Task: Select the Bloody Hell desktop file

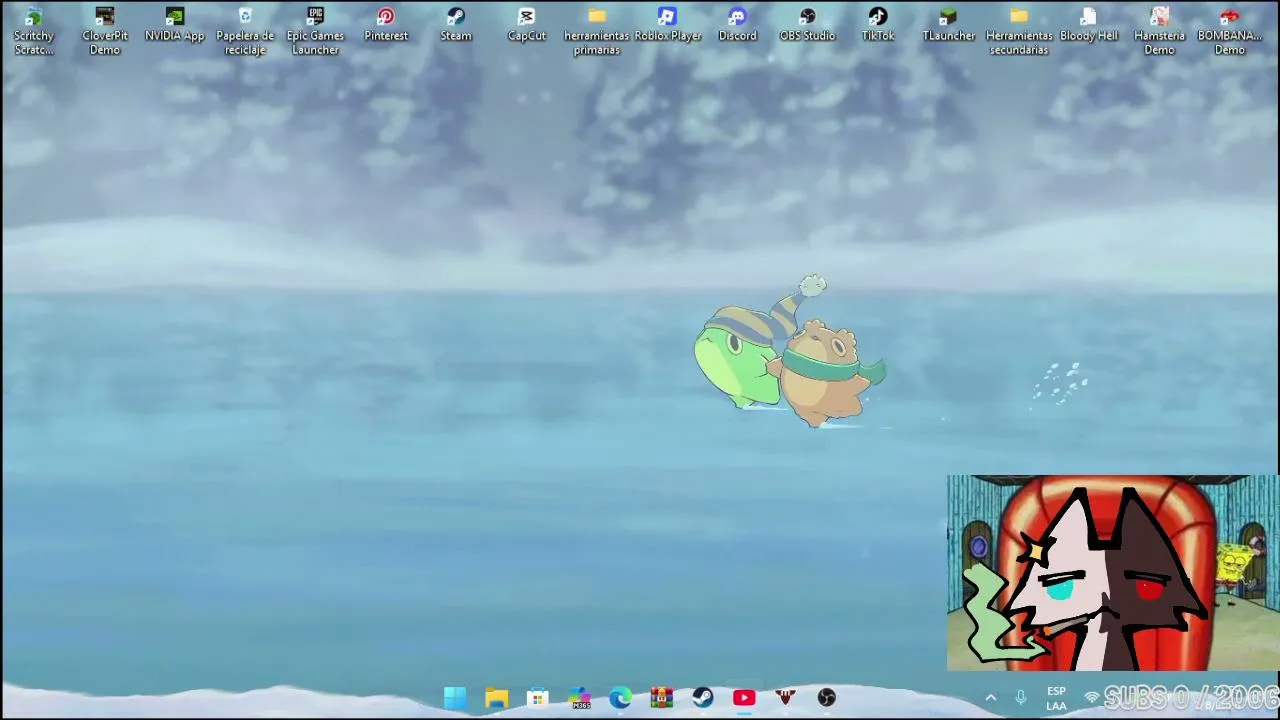Action: pyautogui.click(x=1089, y=25)
